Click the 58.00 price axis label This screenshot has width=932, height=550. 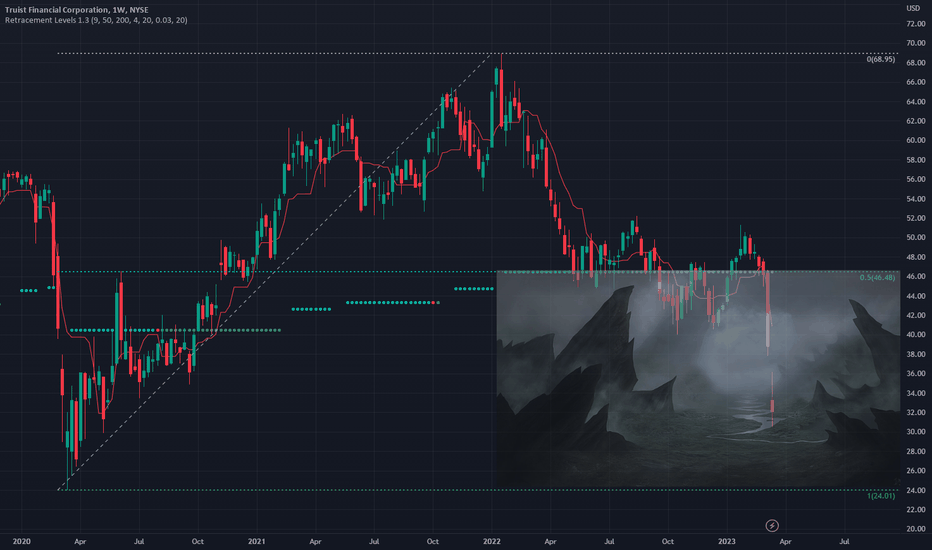pyautogui.click(x=916, y=160)
